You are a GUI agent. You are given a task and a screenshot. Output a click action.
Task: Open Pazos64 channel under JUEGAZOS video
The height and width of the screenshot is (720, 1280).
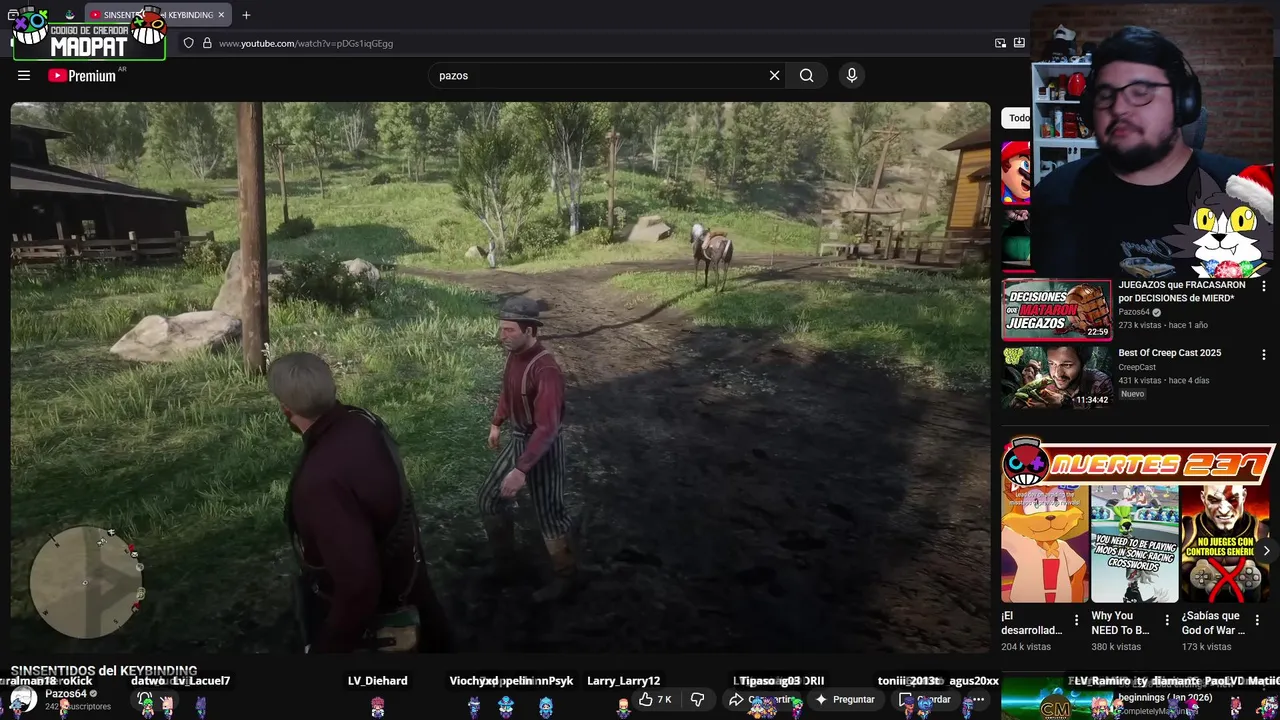coord(1134,312)
